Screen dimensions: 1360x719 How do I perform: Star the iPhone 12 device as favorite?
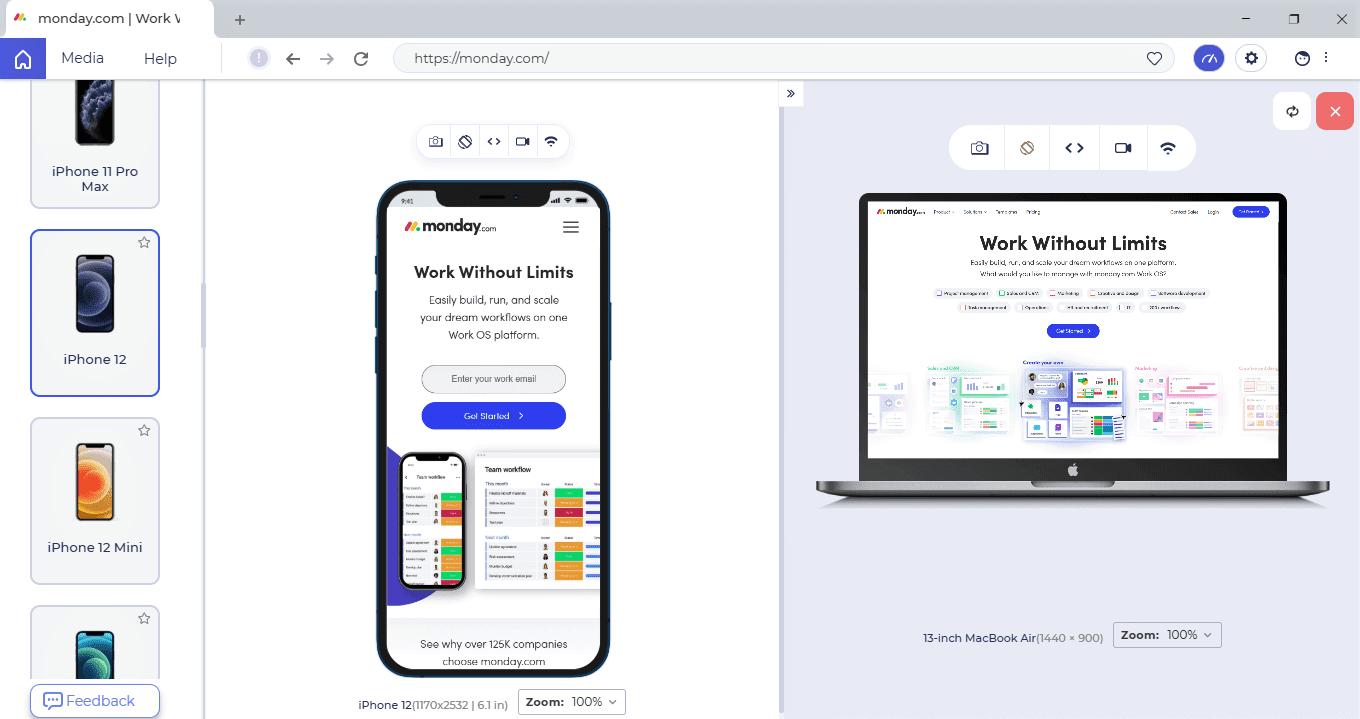(x=143, y=242)
